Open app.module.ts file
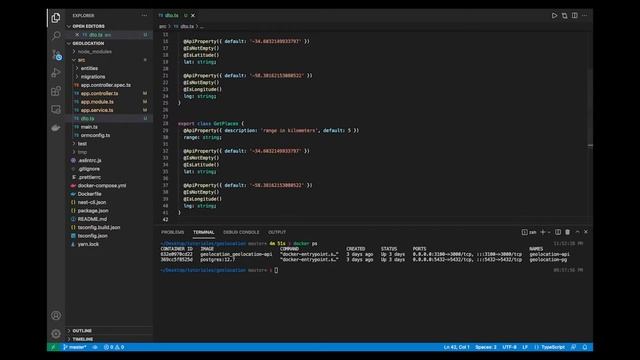640x360 pixels. 97,102
